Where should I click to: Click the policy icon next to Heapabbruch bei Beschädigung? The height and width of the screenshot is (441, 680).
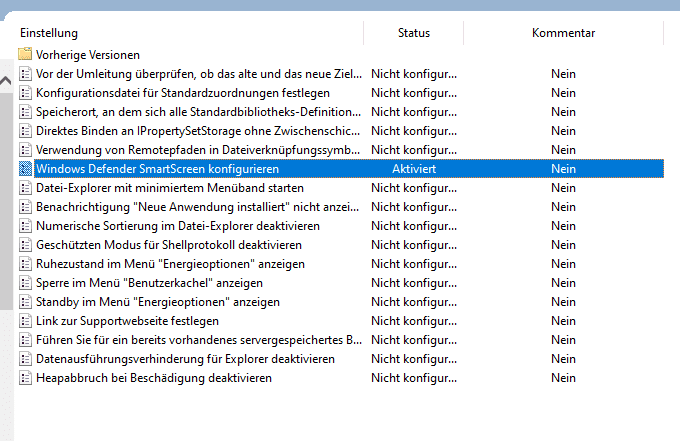click(x=26, y=378)
